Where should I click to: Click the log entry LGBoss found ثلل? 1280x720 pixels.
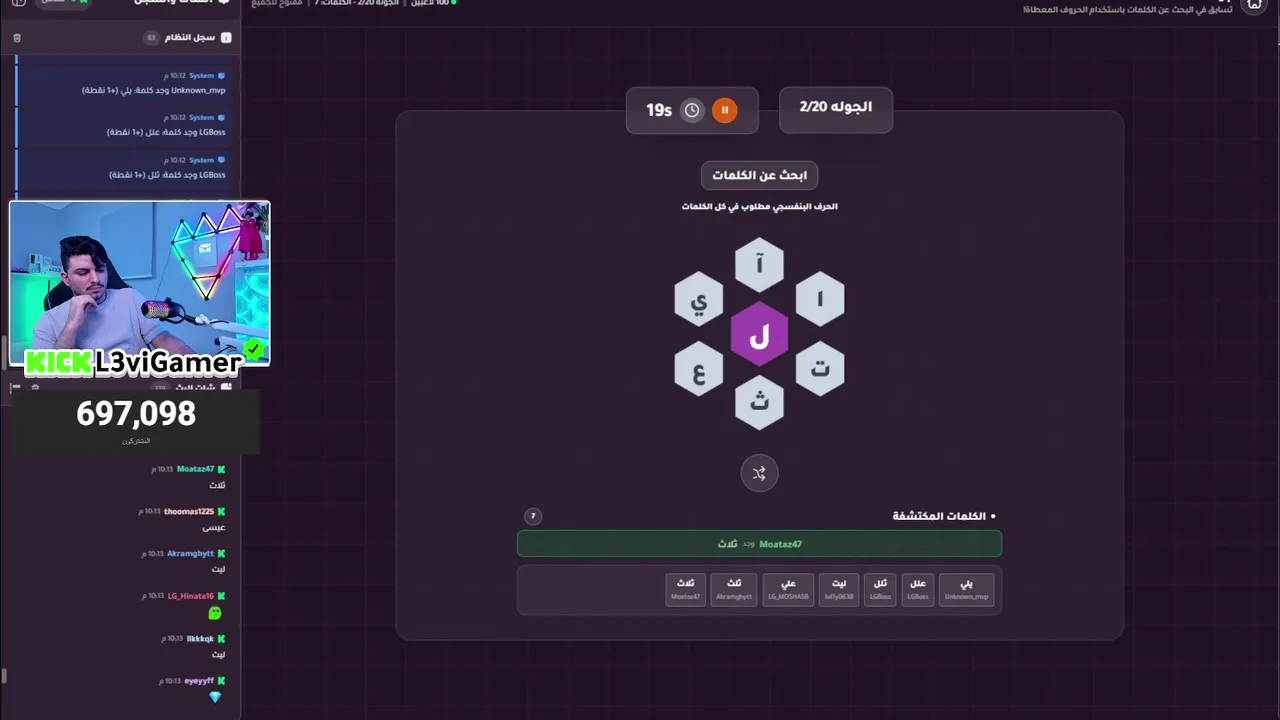(124, 168)
